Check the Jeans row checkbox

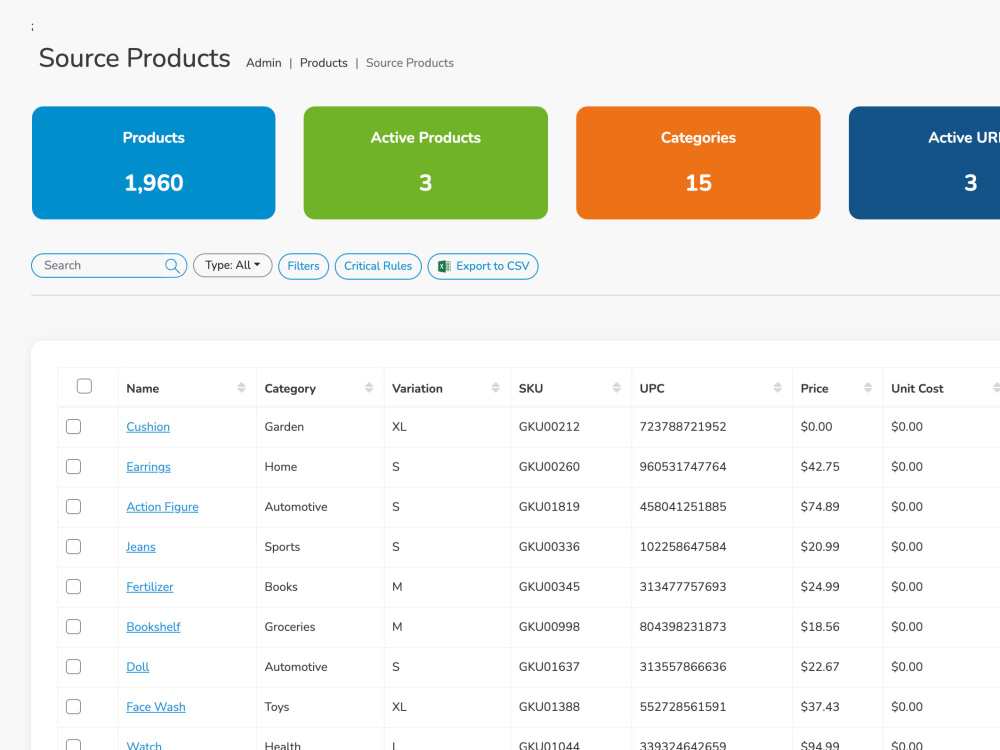[x=73, y=547]
